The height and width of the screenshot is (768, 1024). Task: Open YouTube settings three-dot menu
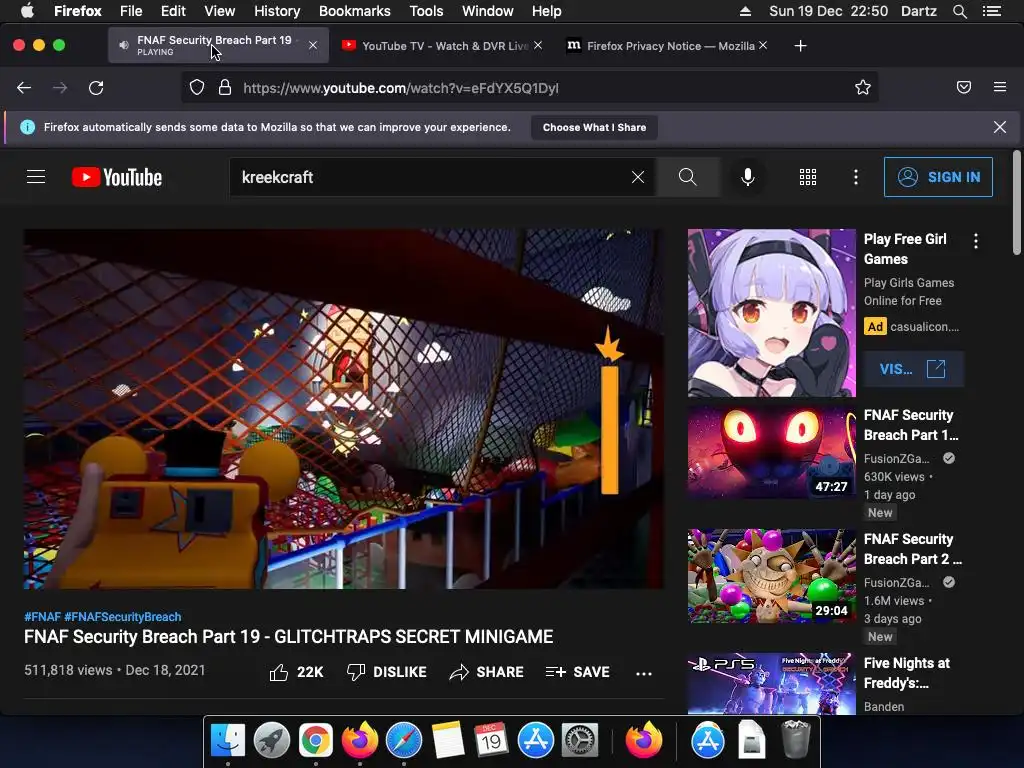pyautogui.click(x=856, y=177)
